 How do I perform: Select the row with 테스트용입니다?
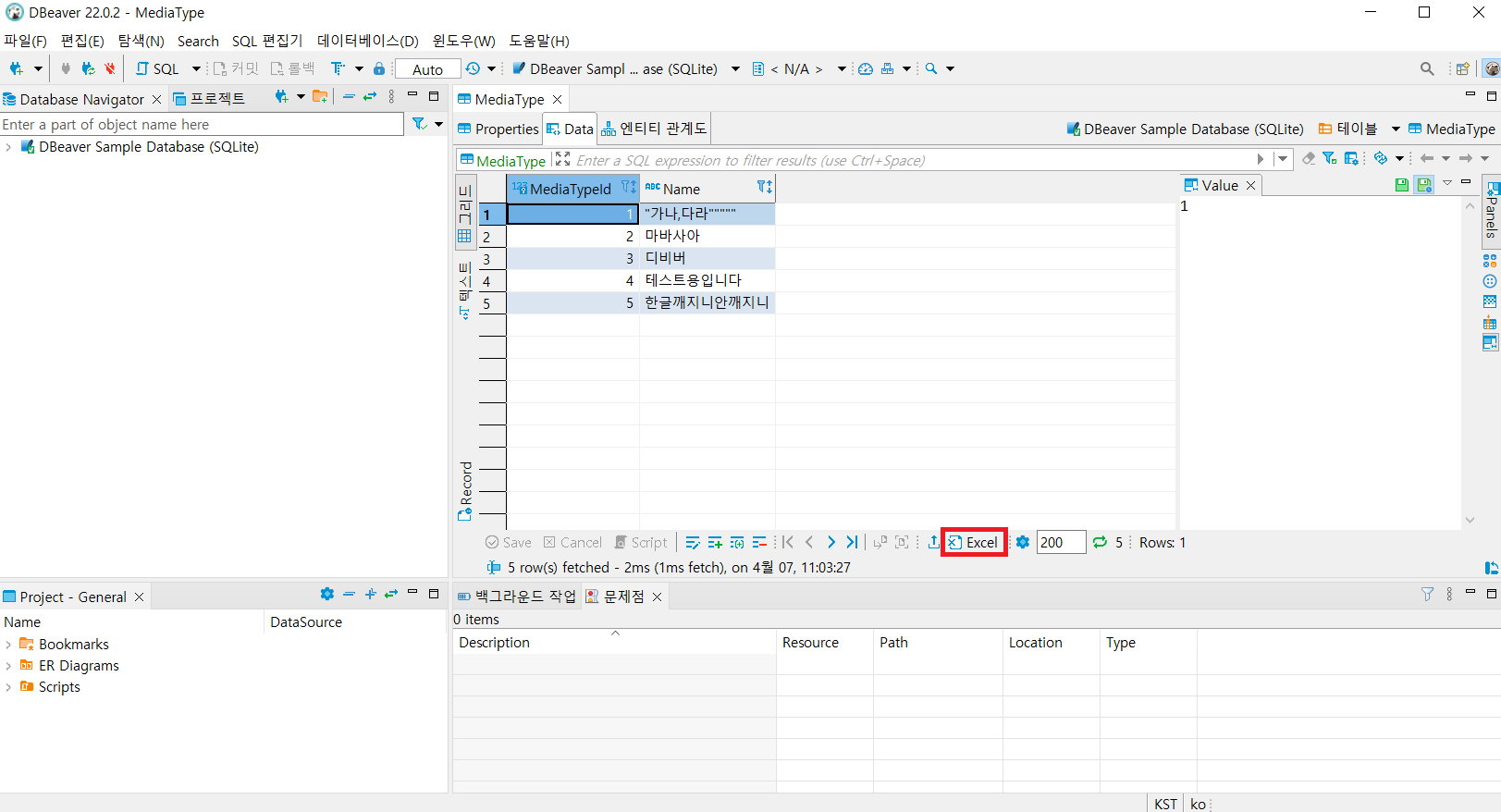pos(693,280)
